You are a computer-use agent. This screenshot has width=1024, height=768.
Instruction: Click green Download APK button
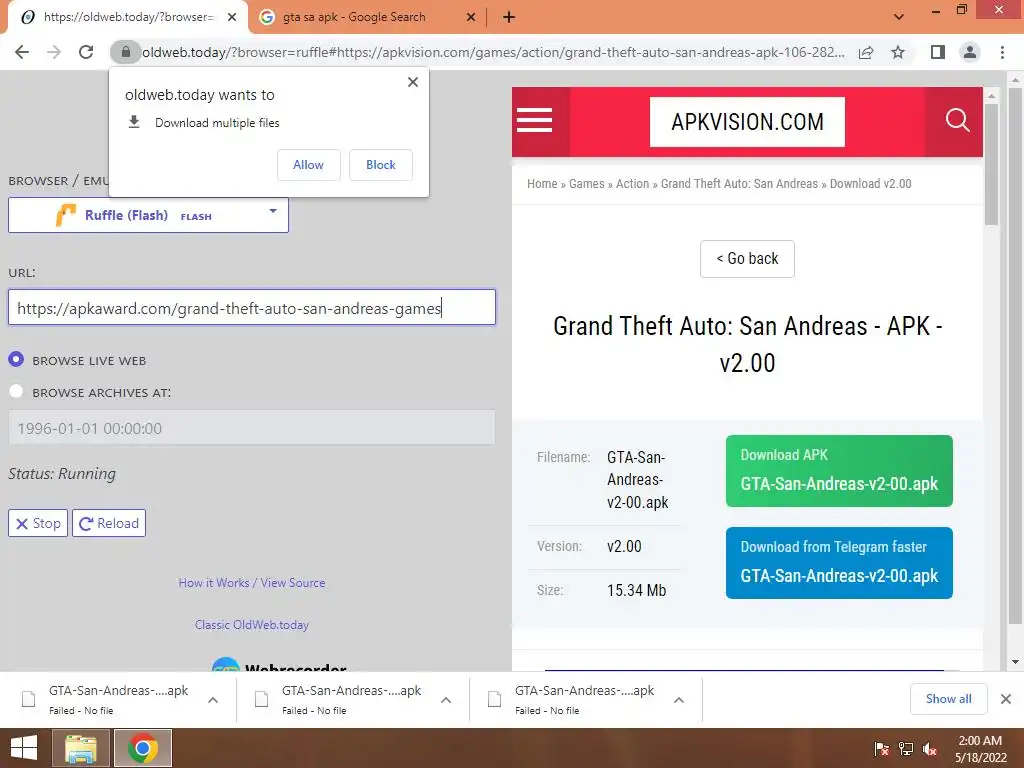coord(839,471)
